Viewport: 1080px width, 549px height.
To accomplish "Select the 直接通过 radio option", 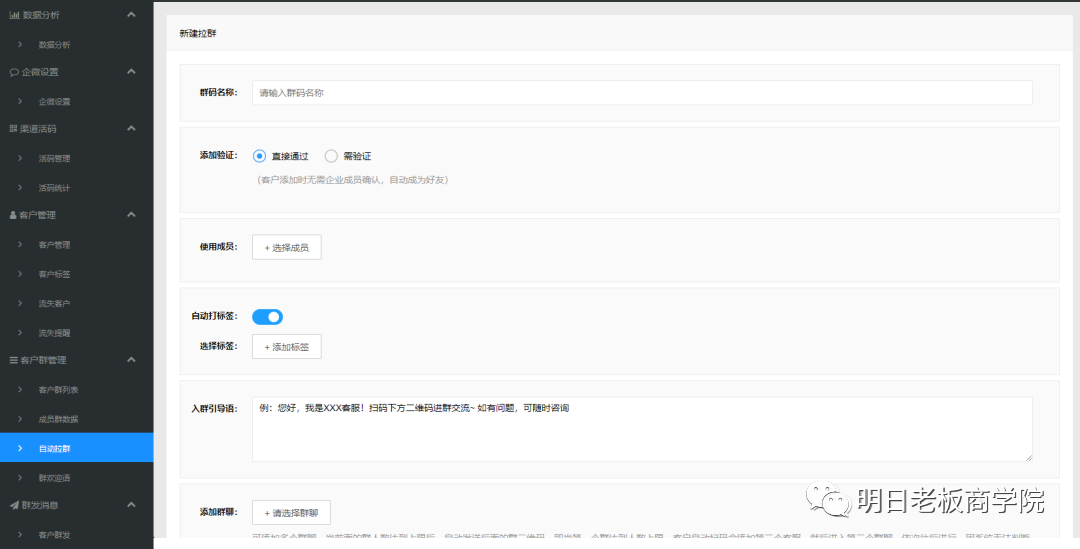I will click(260, 156).
